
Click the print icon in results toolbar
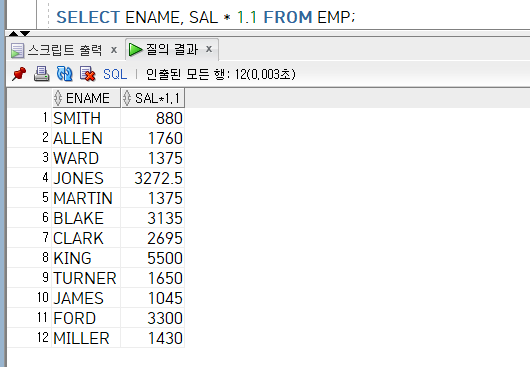tap(41, 74)
